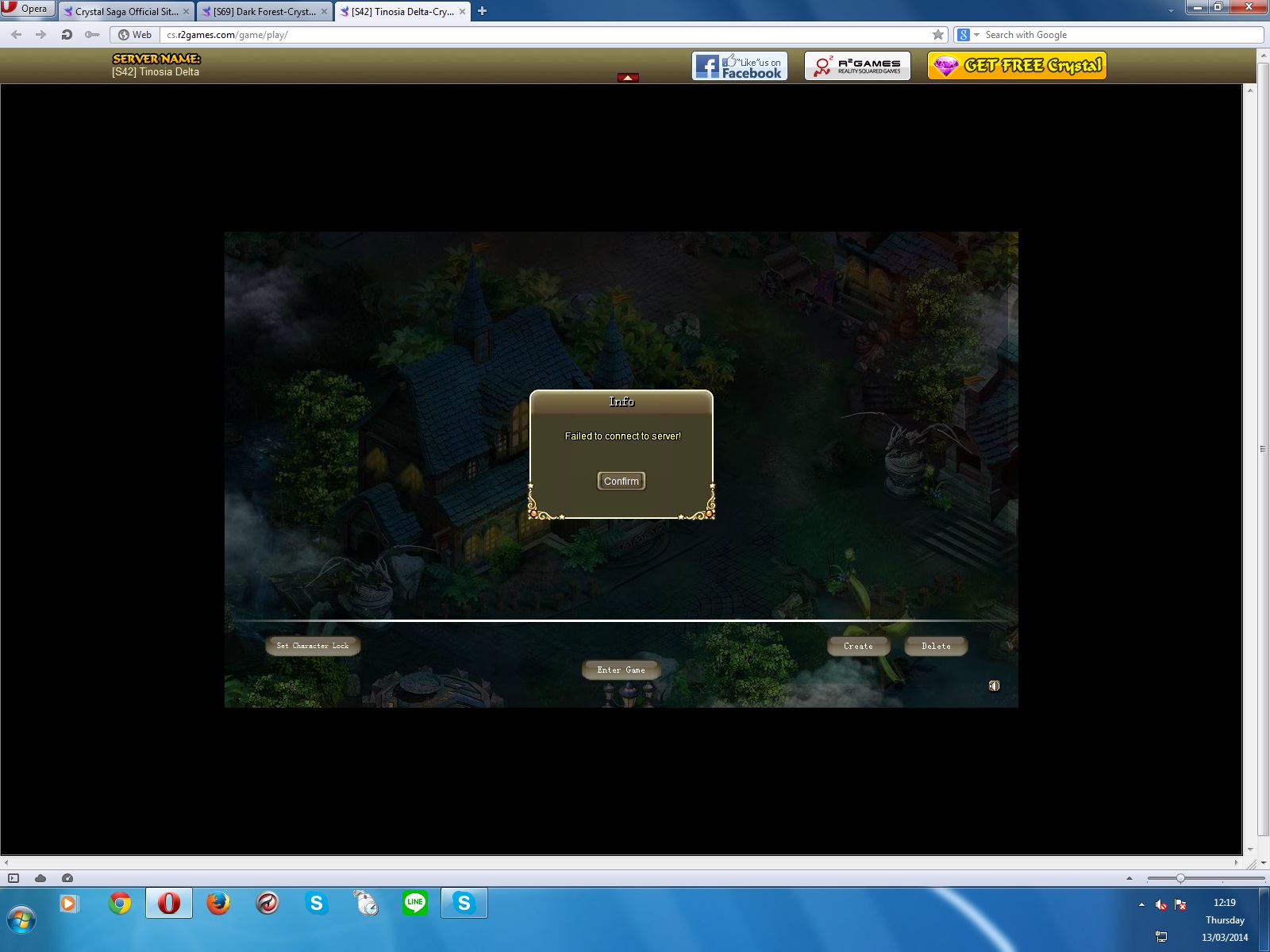Open the Google search engine dropdown
Screen dimensions: 1270x952
976,35
